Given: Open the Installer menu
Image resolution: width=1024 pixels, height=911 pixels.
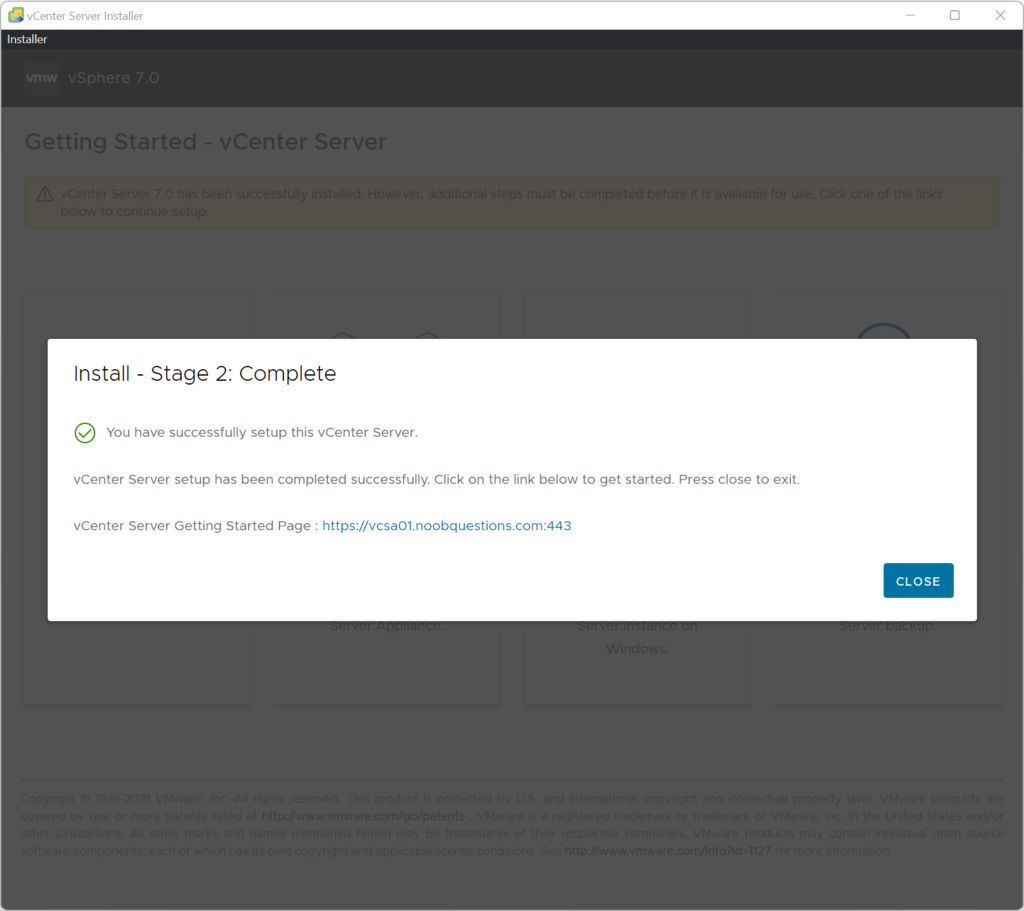Looking at the screenshot, I should (x=27, y=39).
